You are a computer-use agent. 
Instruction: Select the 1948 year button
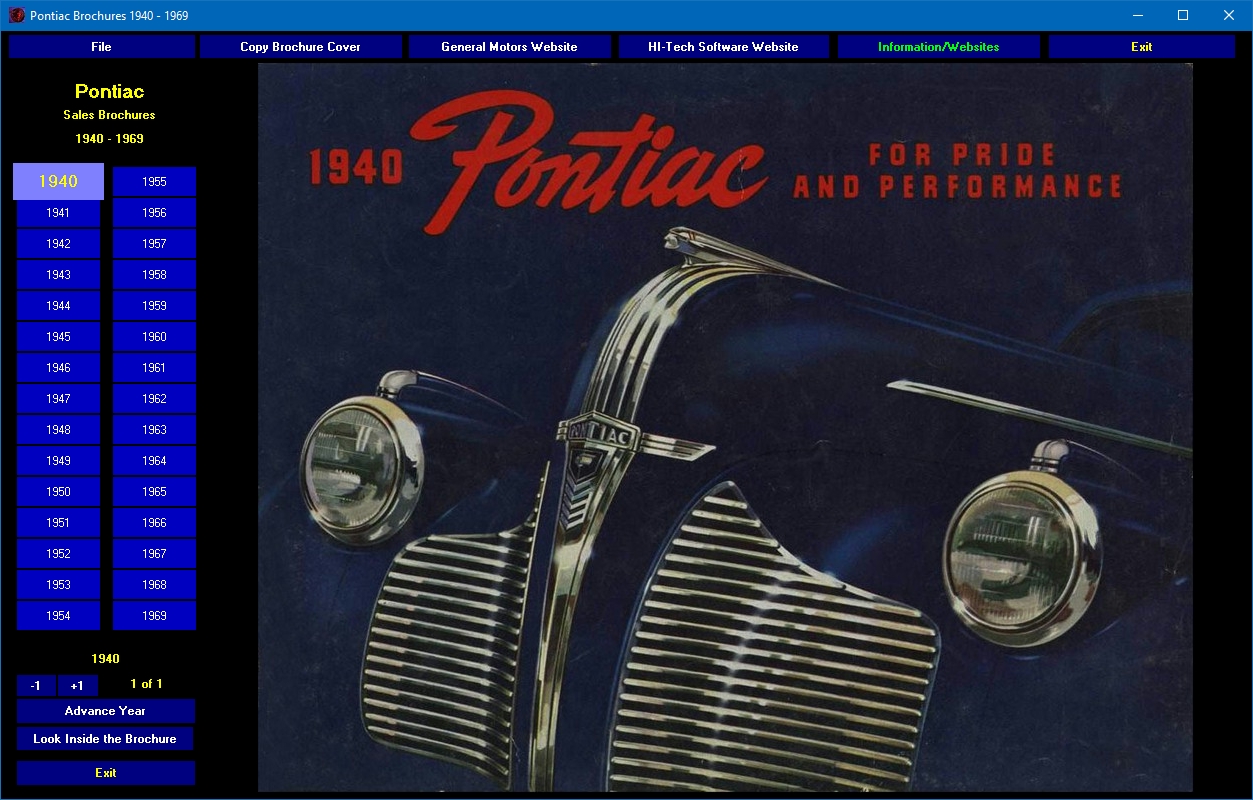[x=58, y=430]
